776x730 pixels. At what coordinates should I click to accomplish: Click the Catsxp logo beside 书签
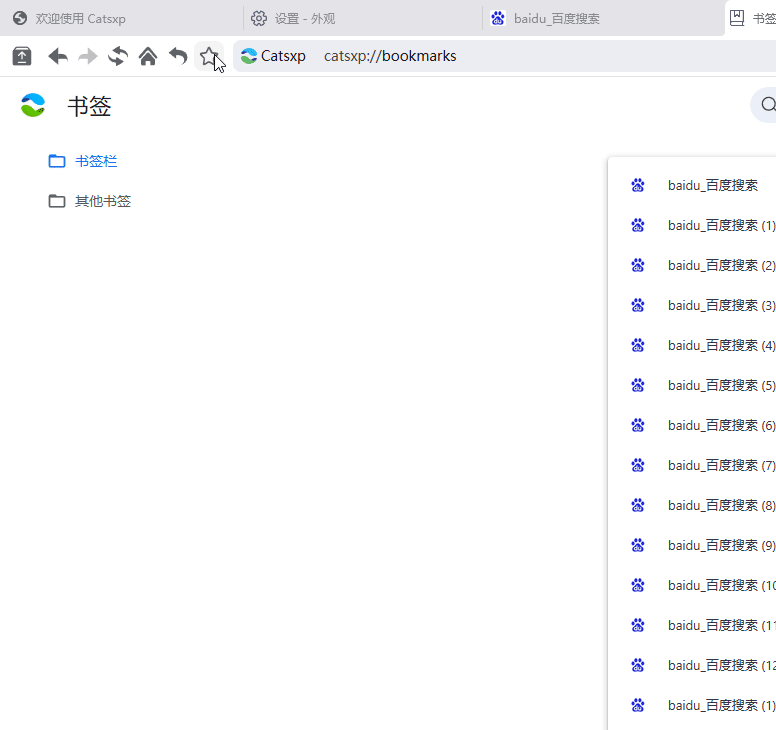pyautogui.click(x=33, y=105)
